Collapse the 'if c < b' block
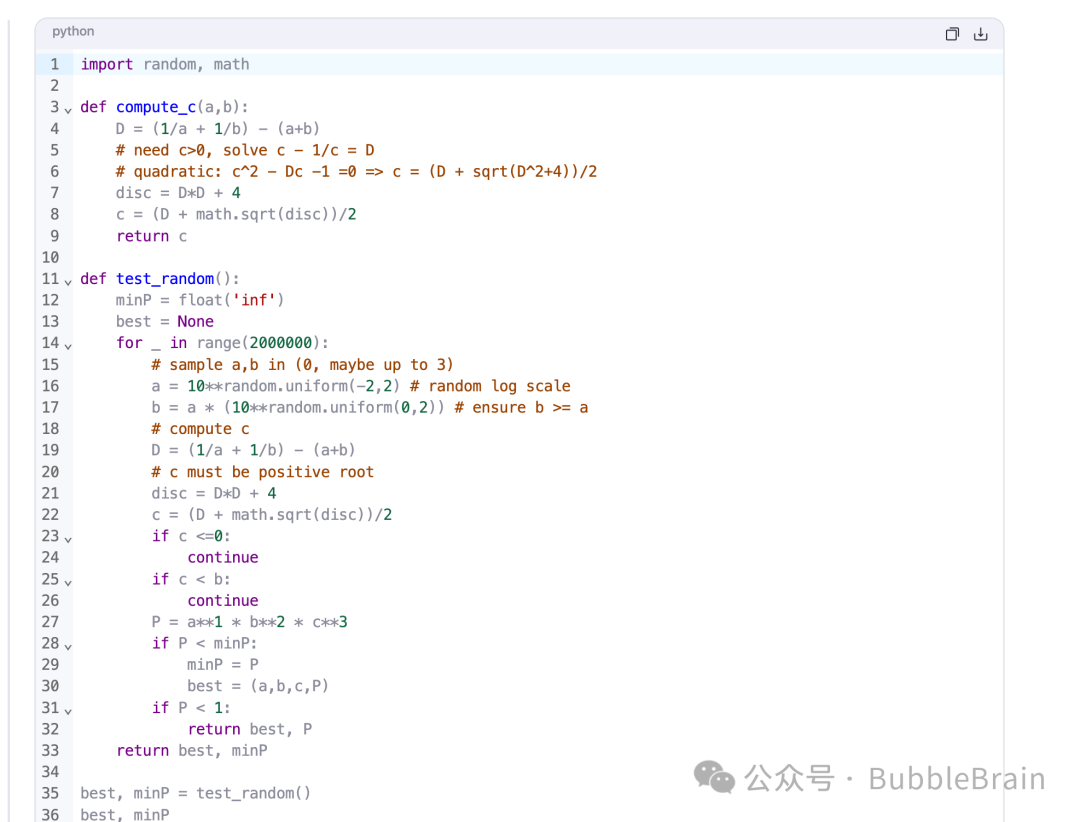 (68, 580)
